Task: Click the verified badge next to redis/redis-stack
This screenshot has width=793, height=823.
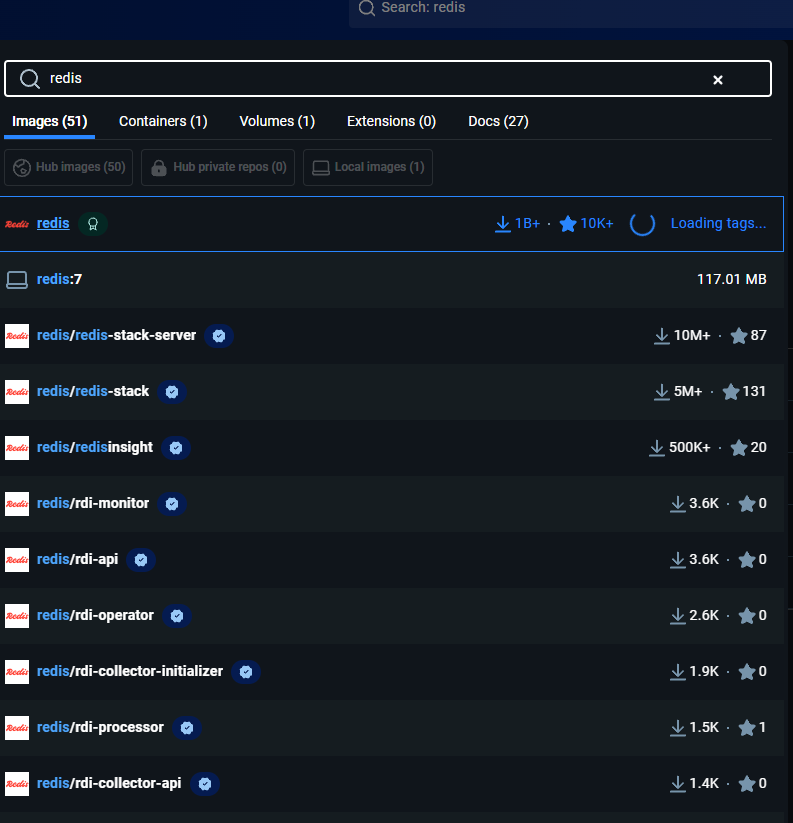Action: point(172,392)
